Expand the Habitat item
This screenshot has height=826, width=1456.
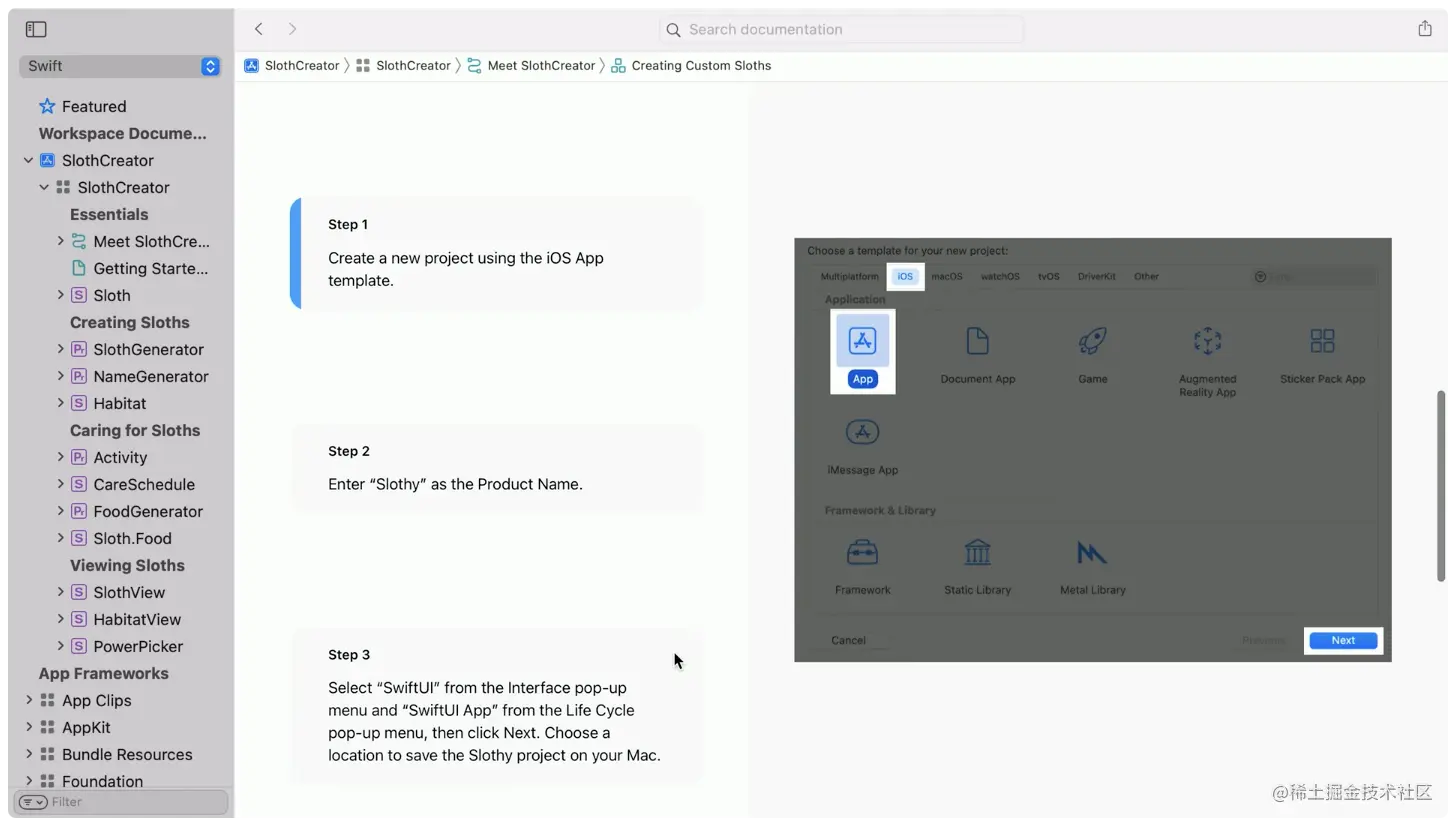[x=60, y=403]
